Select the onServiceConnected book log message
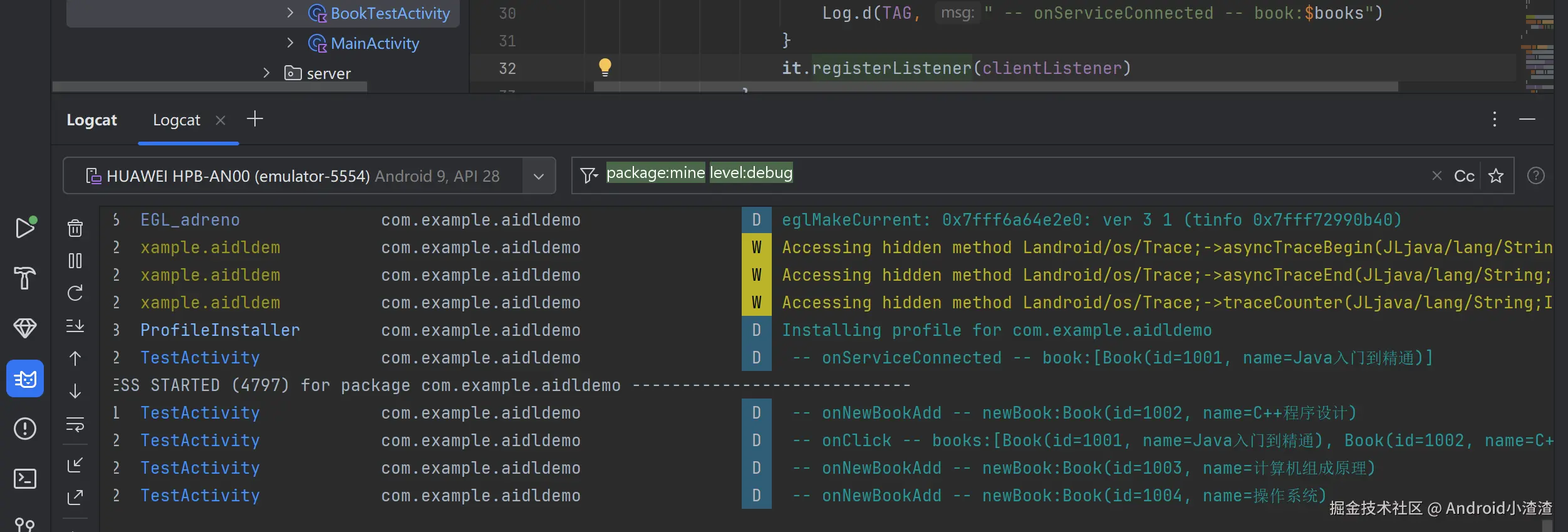The width and height of the screenshot is (1568, 532). pyautogui.click(x=1113, y=358)
